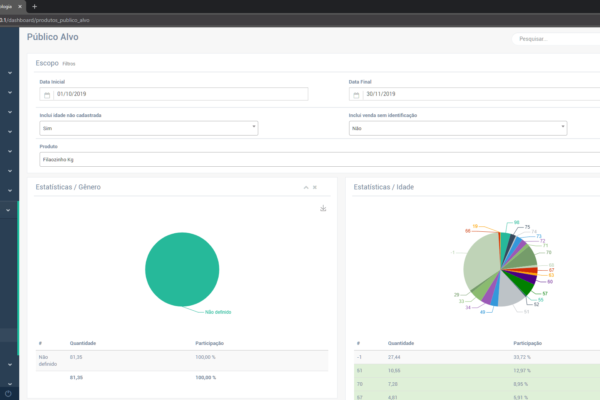Open the 'Inclui idade não cadastrada' dropdown
The height and width of the screenshot is (400, 600).
click(149, 128)
